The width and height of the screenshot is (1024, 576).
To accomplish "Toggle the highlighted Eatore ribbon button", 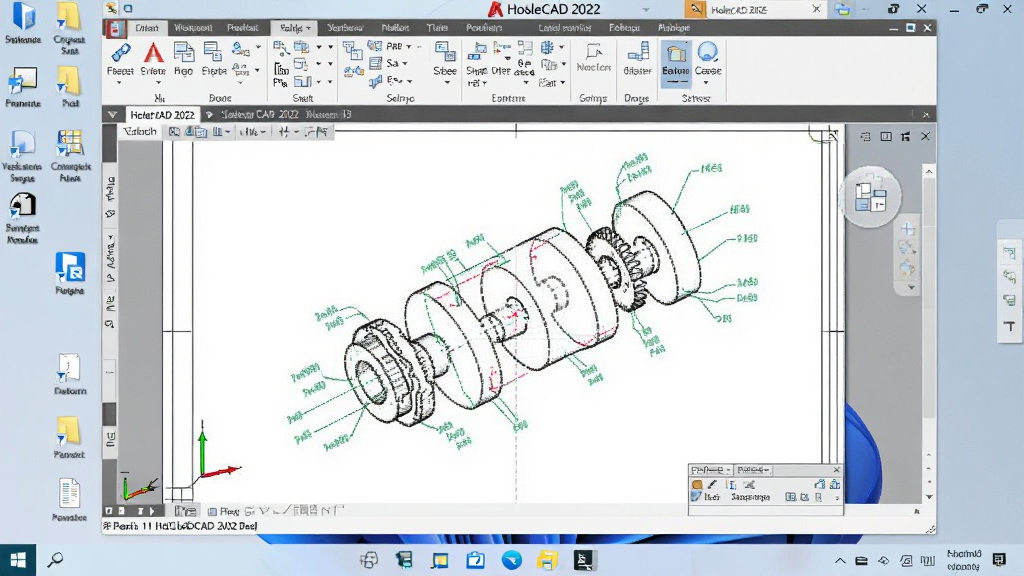I will (x=675, y=63).
